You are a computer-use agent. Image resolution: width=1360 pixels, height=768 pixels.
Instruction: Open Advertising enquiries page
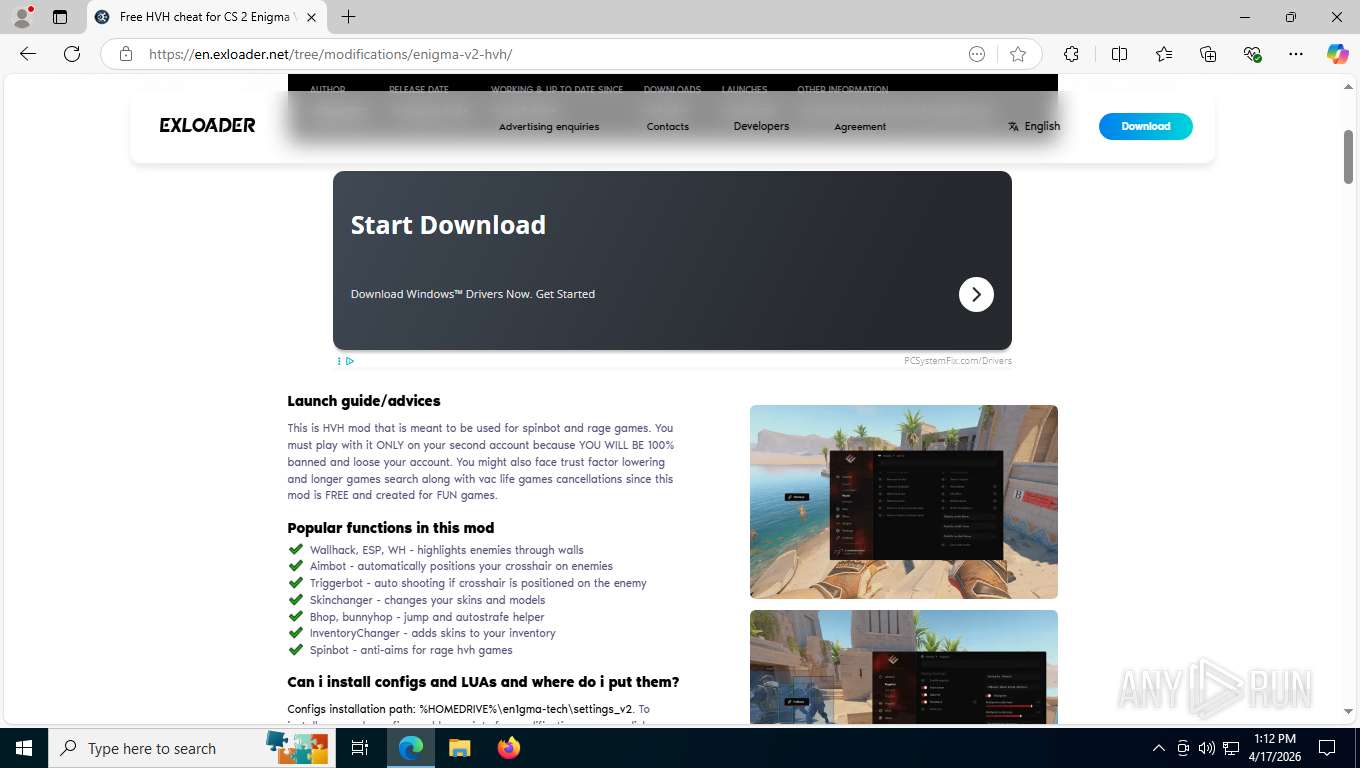(x=549, y=126)
